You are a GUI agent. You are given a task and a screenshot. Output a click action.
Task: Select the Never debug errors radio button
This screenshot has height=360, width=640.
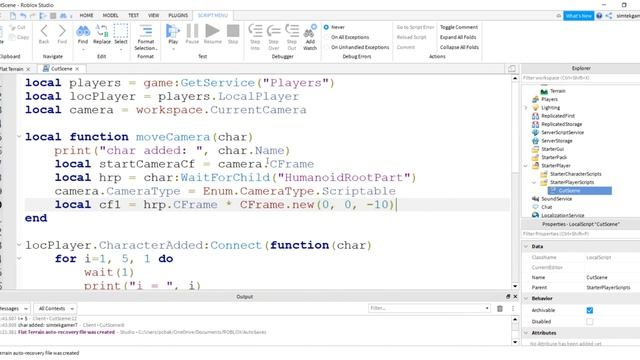point(326,27)
